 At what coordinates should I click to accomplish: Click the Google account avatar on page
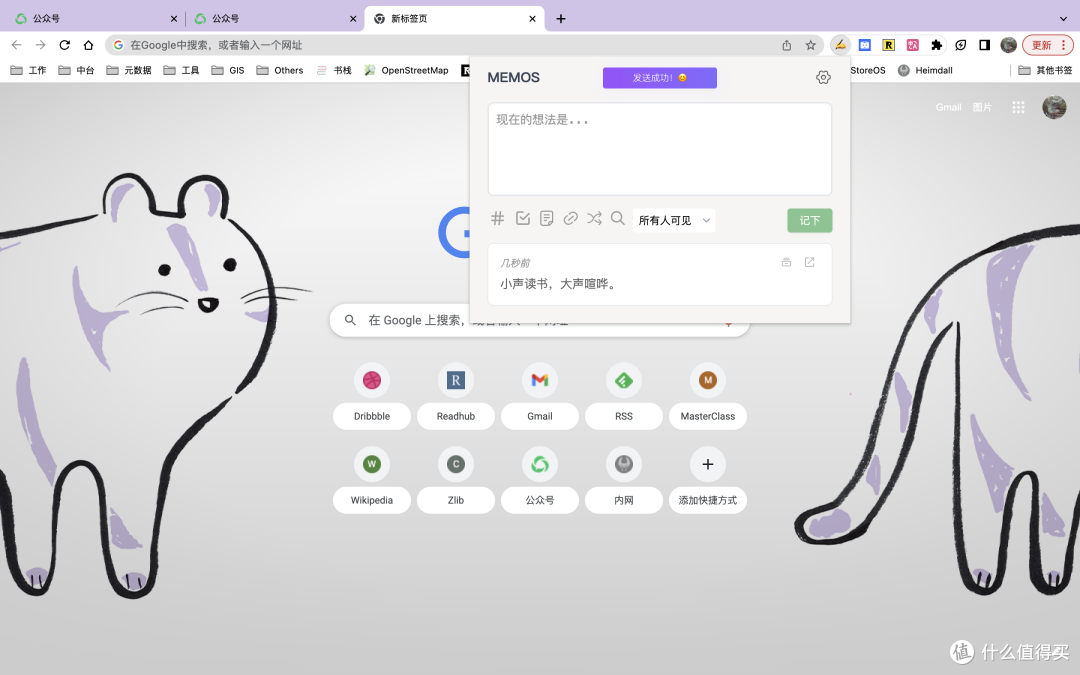coord(1054,107)
